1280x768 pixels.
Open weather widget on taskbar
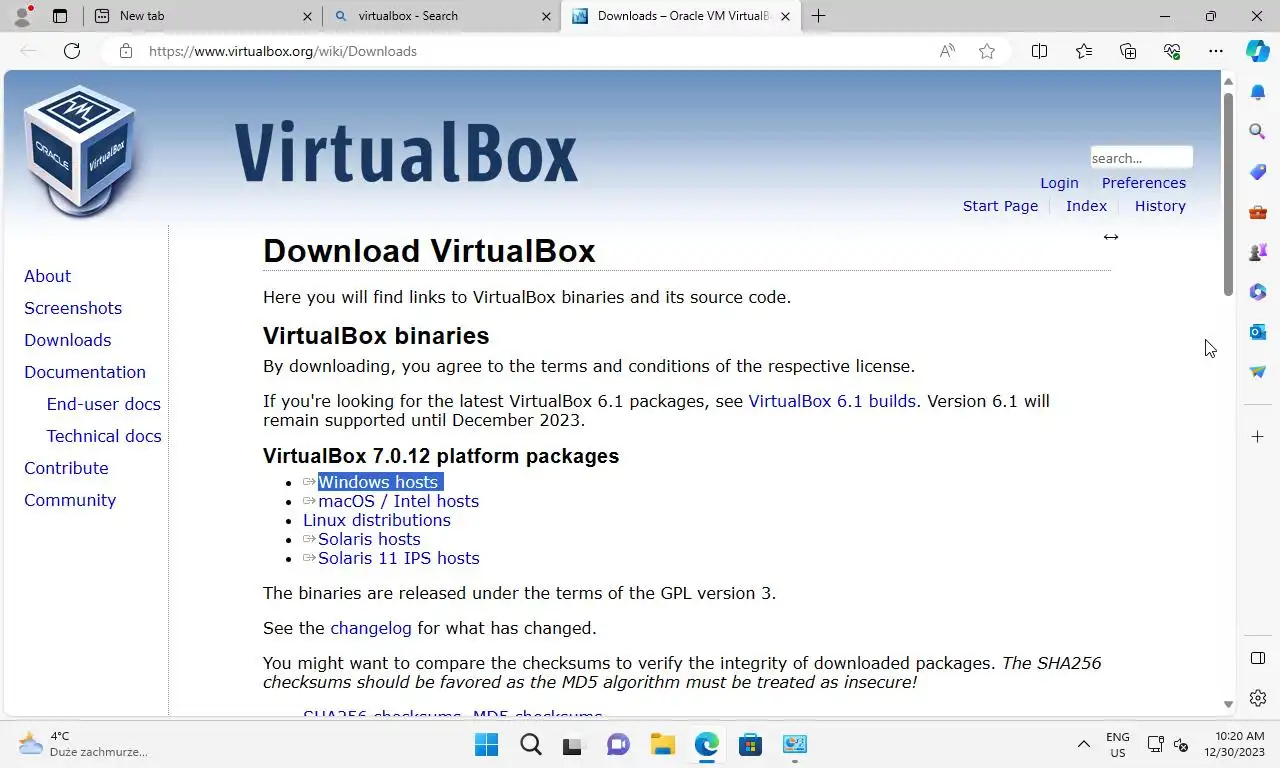click(x=84, y=744)
